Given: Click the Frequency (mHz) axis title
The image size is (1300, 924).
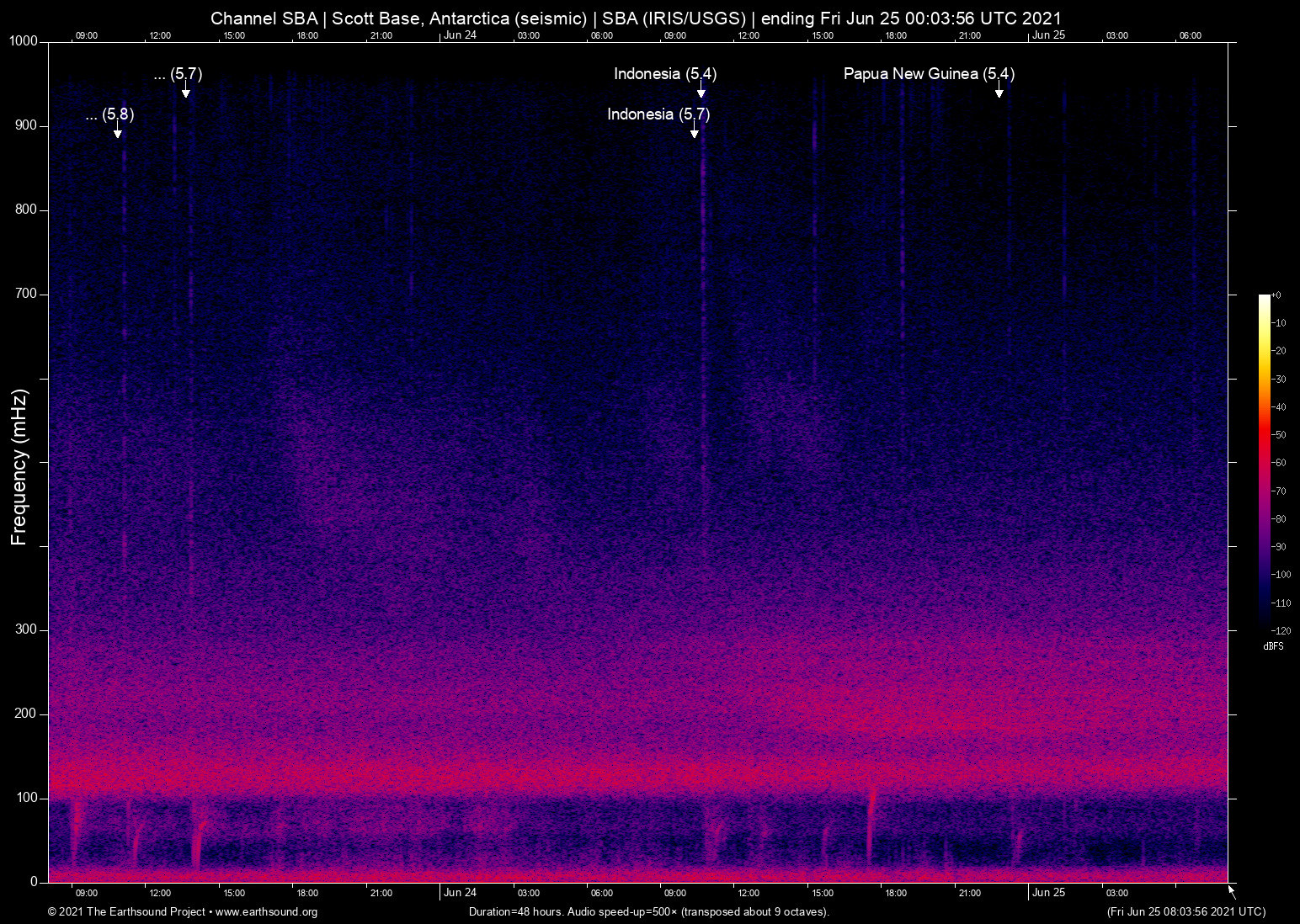Looking at the screenshot, I should click(x=19, y=467).
